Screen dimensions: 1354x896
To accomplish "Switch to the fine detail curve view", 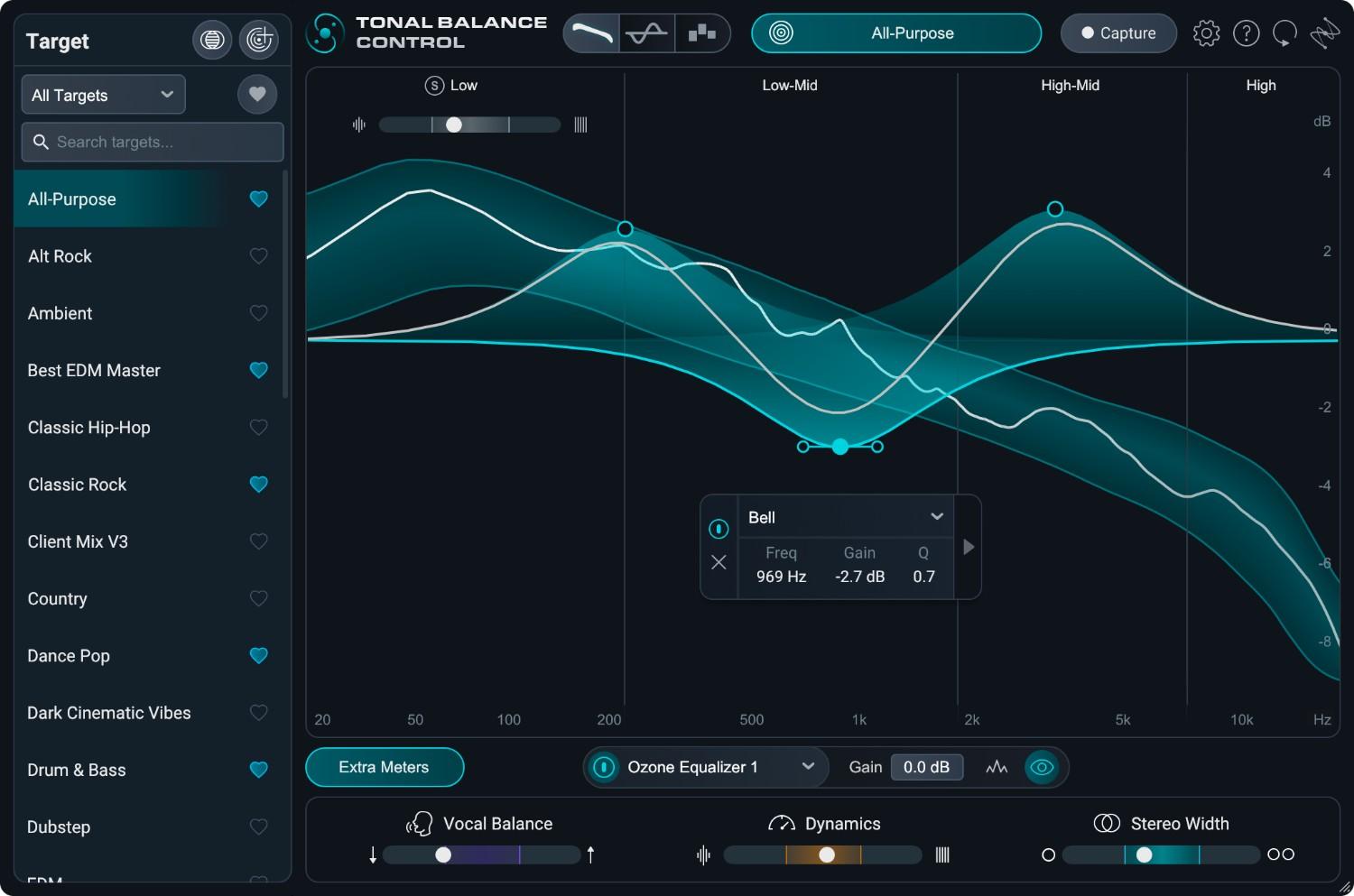I will [x=647, y=32].
